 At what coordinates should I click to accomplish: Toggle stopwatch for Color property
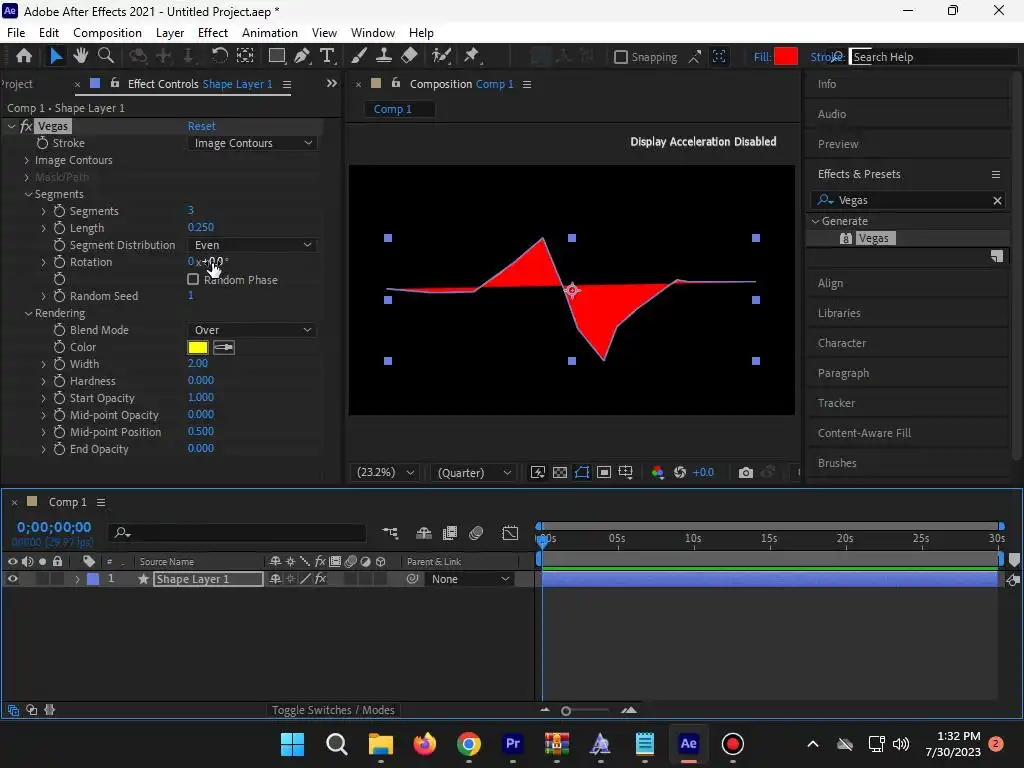59,347
